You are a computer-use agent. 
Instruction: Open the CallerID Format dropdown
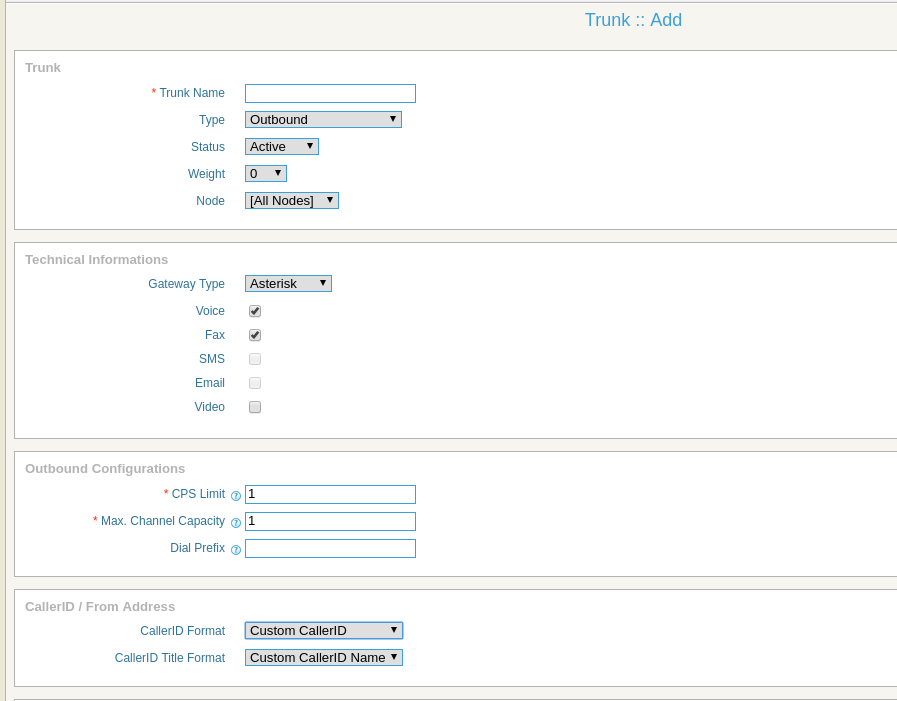coord(324,631)
